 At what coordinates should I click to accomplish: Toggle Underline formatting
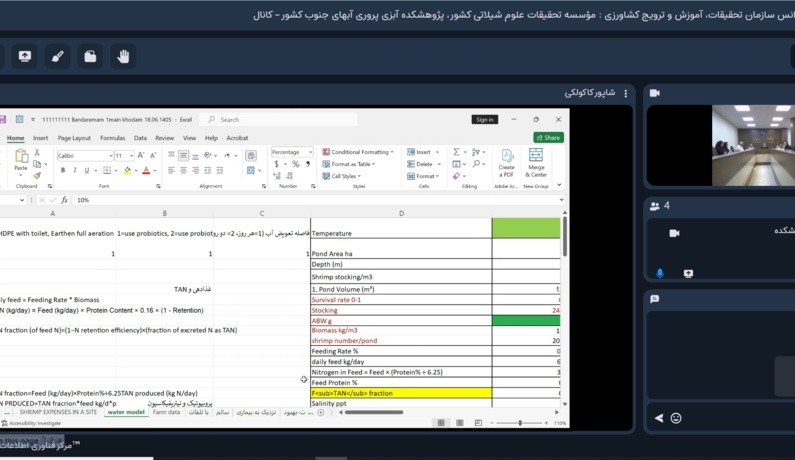click(x=87, y=170)
